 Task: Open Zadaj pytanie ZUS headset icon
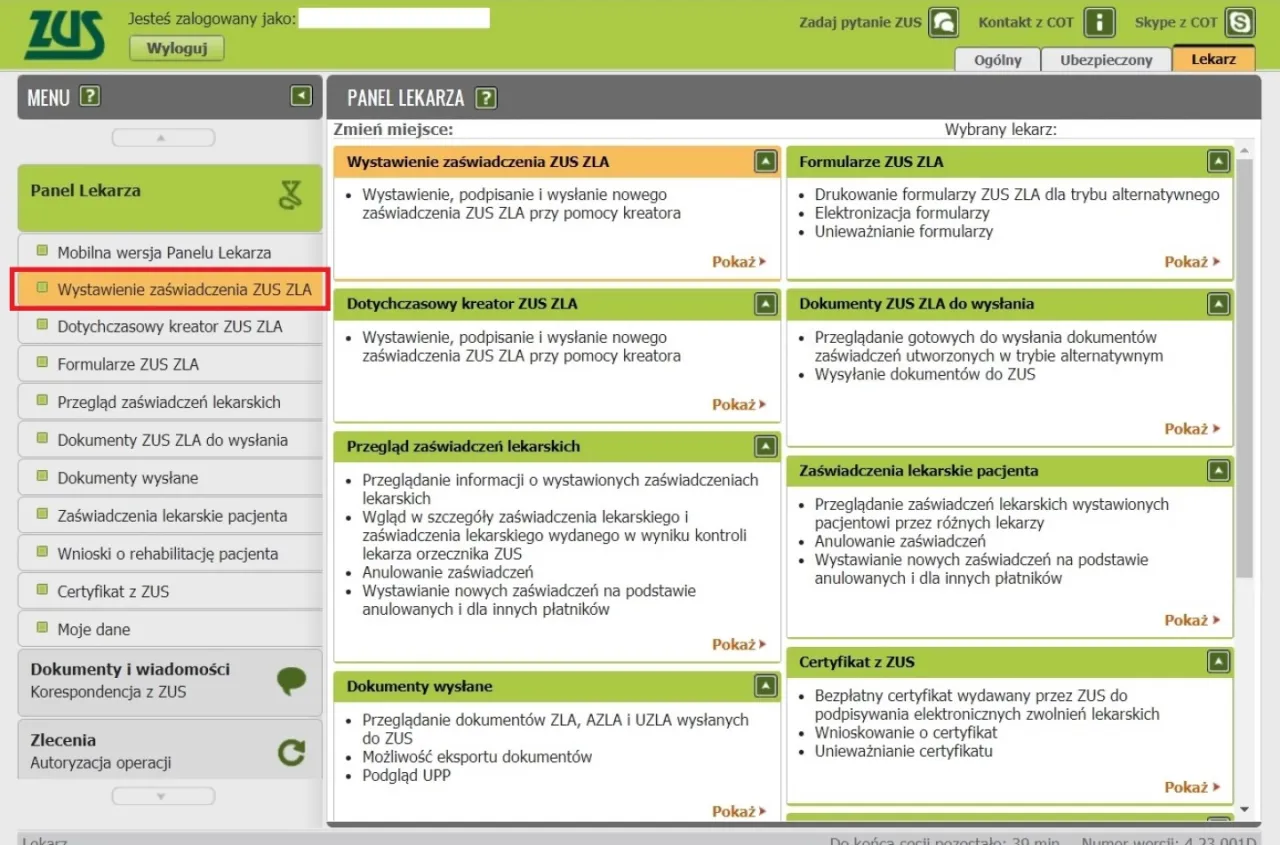pyautogui.click(x=943, y=22)
